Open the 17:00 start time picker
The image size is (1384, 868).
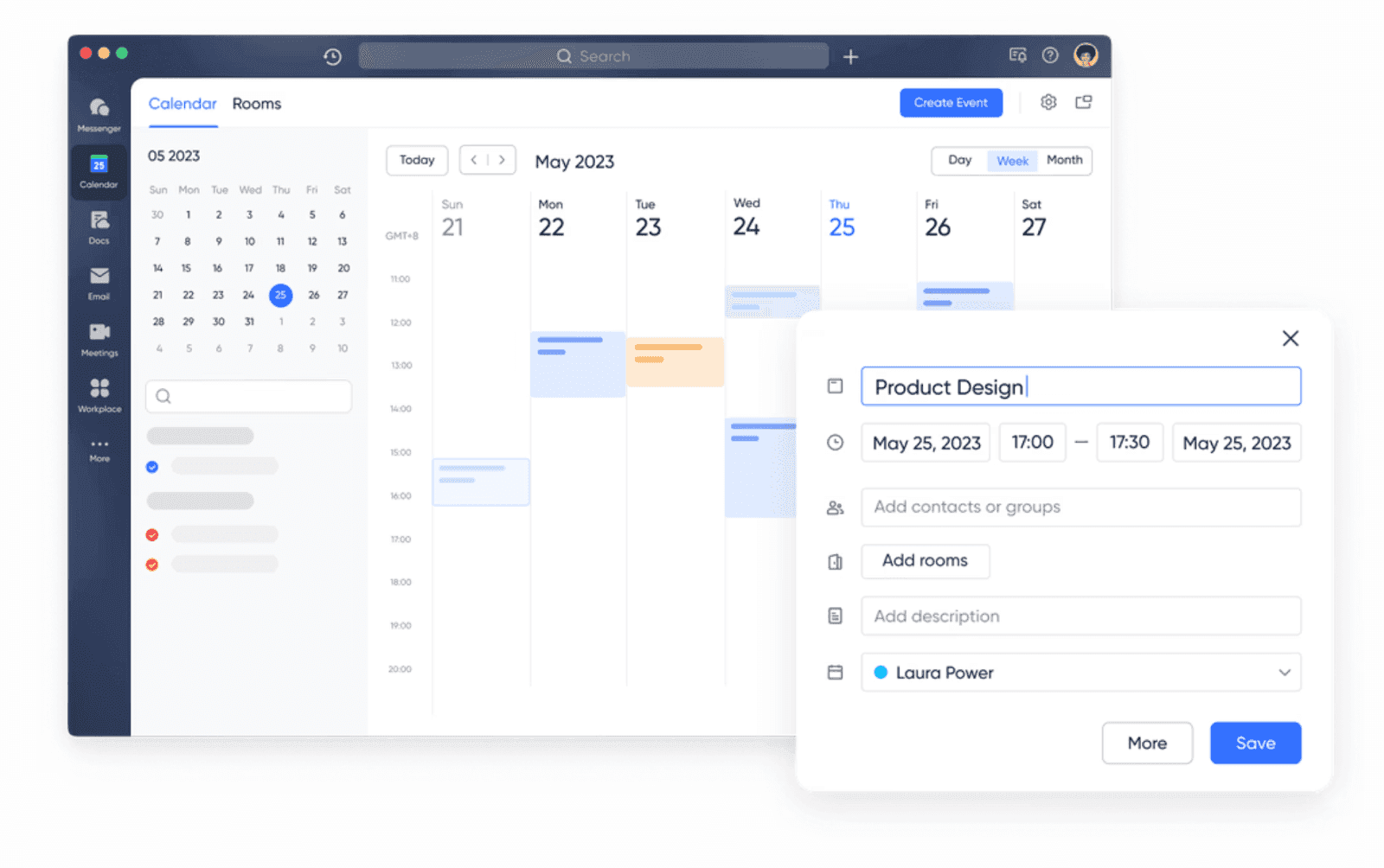click(x=1032, y=443)
